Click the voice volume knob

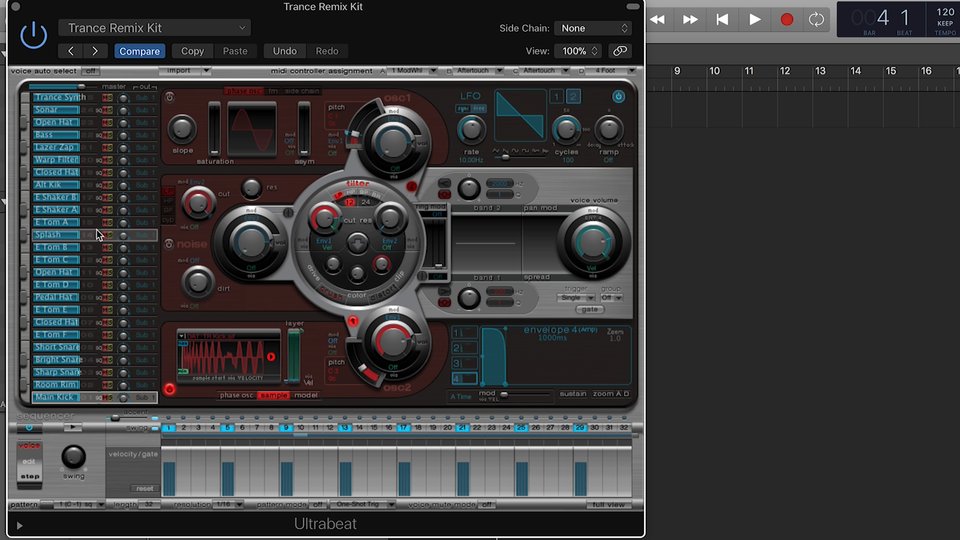point(592,242)
